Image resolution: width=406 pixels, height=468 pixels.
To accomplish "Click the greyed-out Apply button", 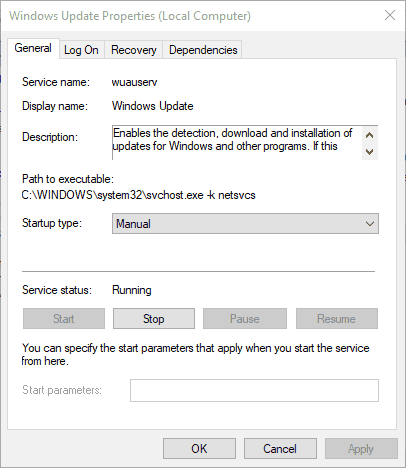I will [361, 449].
